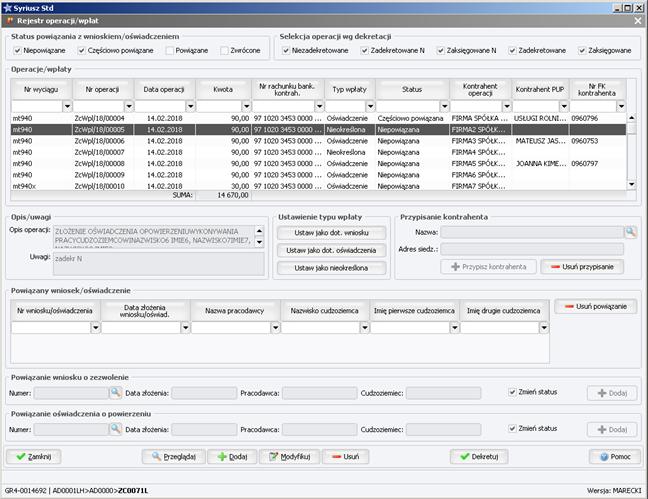Open search icon for oświadczenie o powierzeniu Numer
648x499 pixels.
(x=116, y=429)
